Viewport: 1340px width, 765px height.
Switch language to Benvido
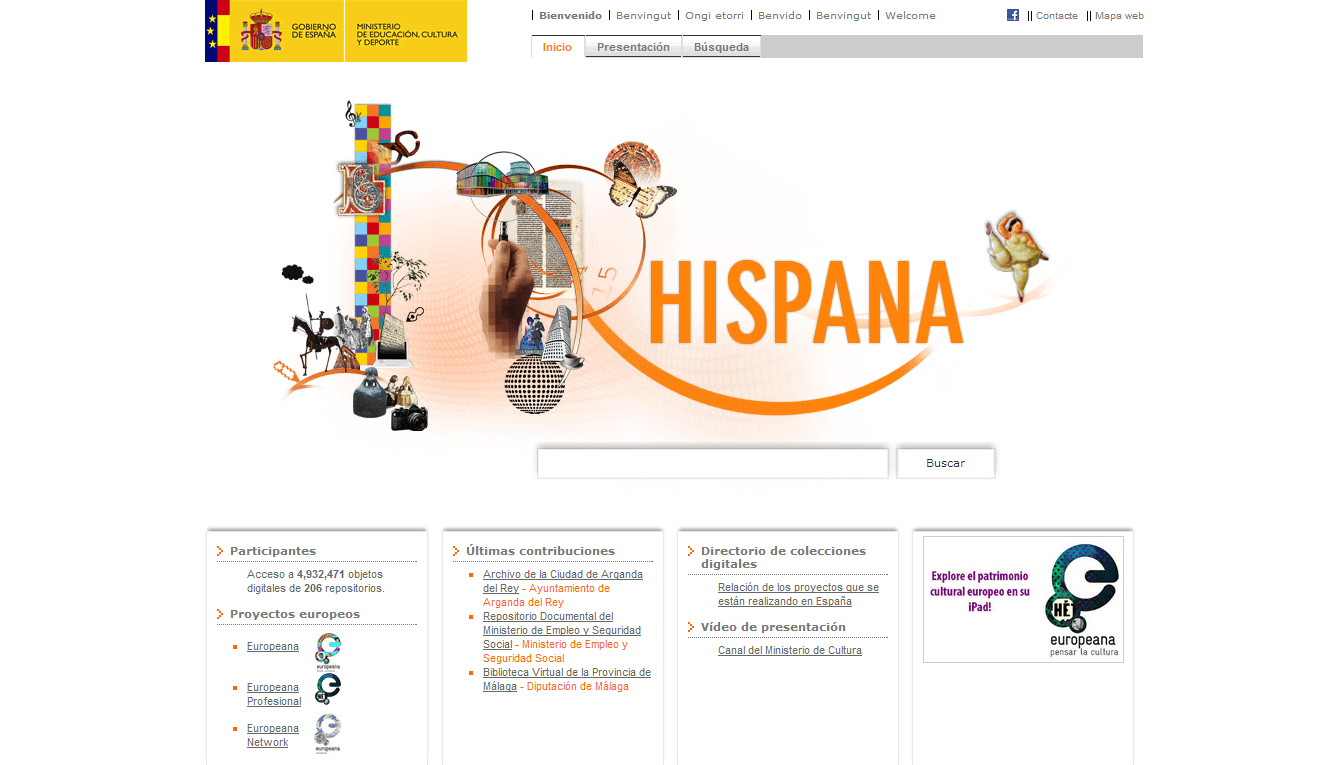click(x=780, y=16)
